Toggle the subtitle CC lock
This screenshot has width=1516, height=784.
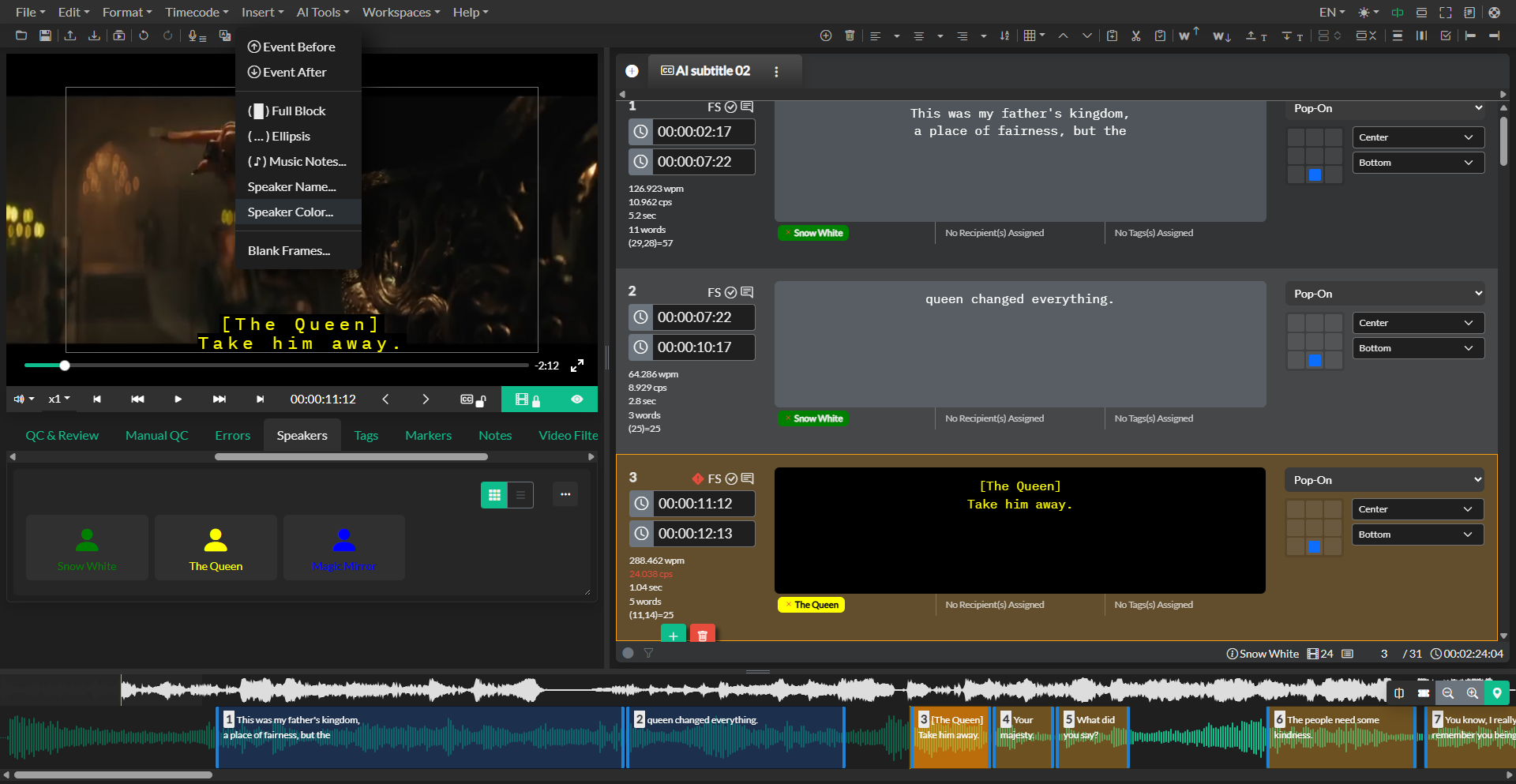point(472,400)
